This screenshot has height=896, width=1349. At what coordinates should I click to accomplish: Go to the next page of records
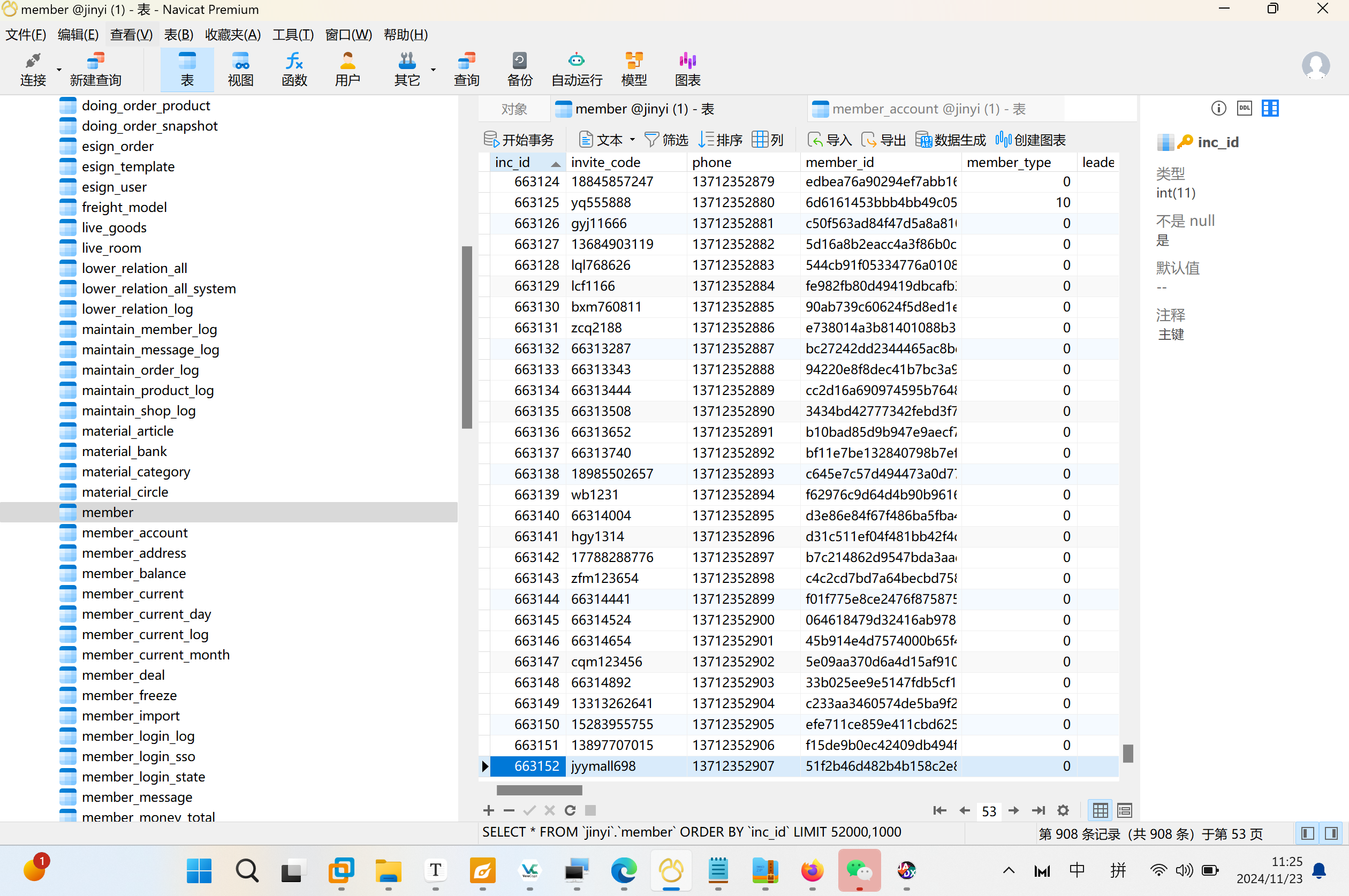[1013, 810]
